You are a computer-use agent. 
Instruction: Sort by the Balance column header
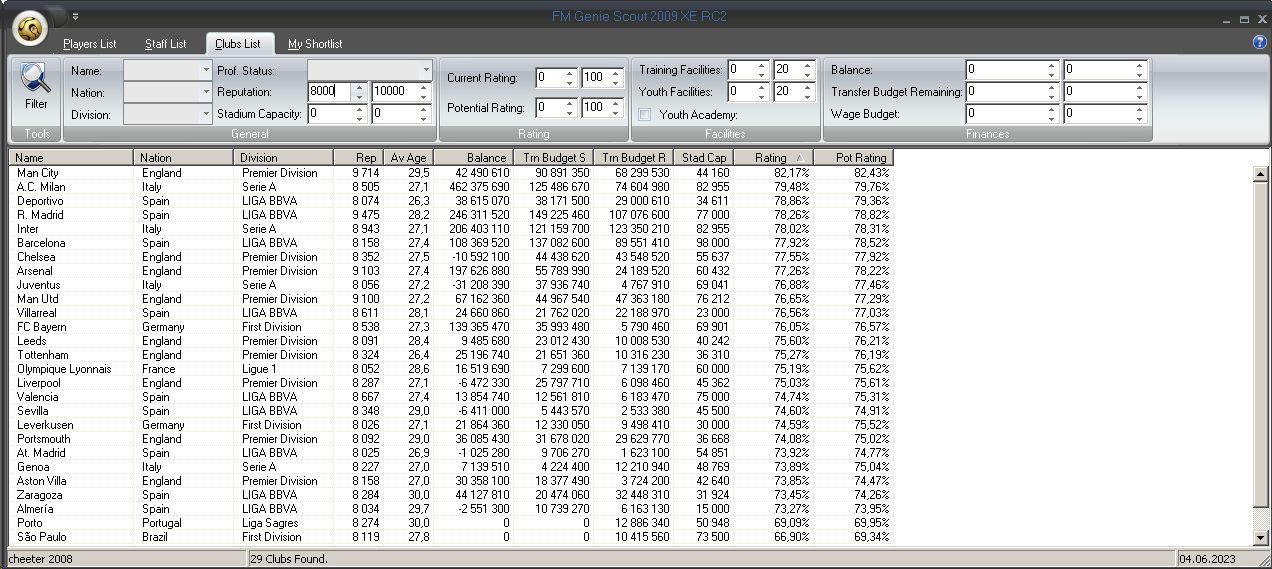473,158
